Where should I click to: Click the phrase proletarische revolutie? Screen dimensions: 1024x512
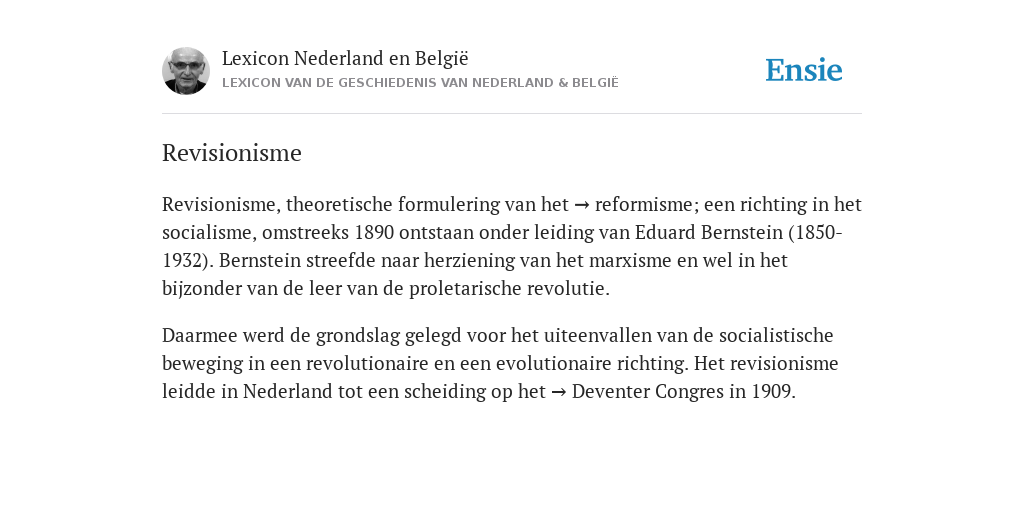point(509,289)
